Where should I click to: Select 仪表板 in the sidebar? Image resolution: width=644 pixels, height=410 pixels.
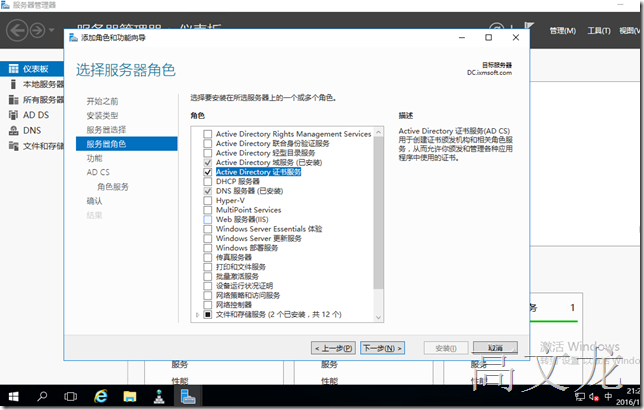32,69
